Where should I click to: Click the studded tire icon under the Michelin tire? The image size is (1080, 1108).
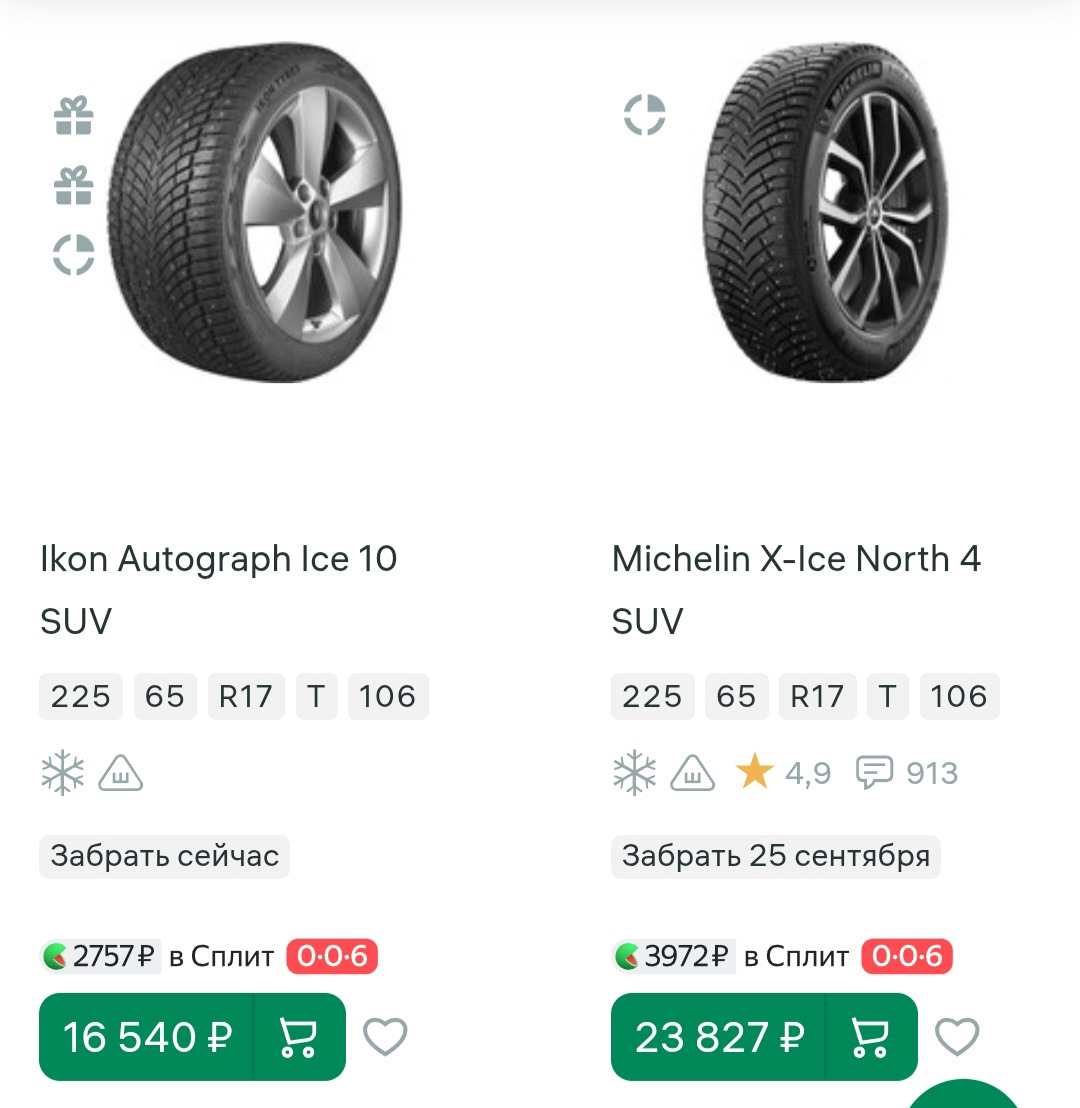(692, 773)
